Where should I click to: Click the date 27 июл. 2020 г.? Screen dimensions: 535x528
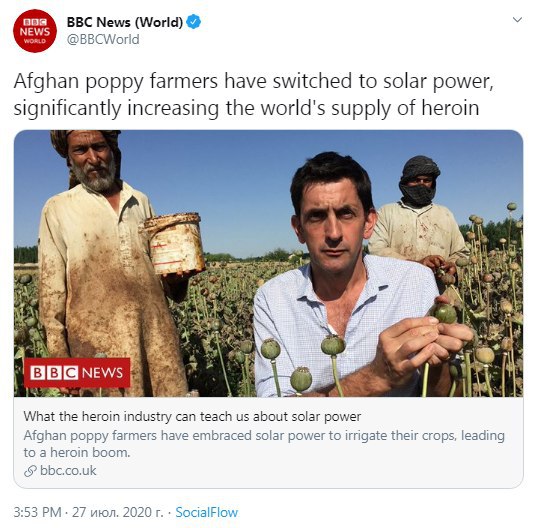[118, 512]
